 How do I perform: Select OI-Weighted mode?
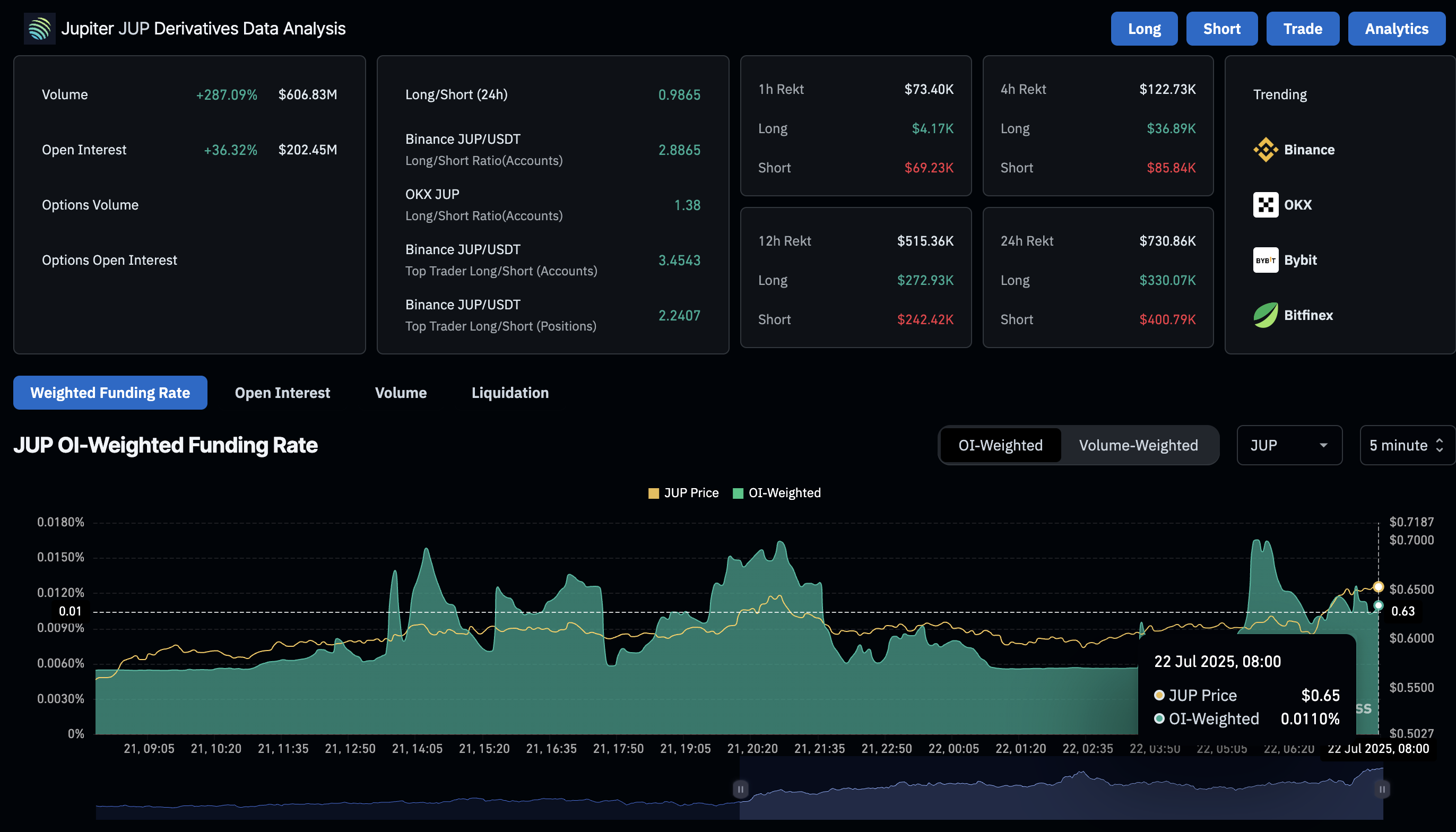[x=1001, y=445]
